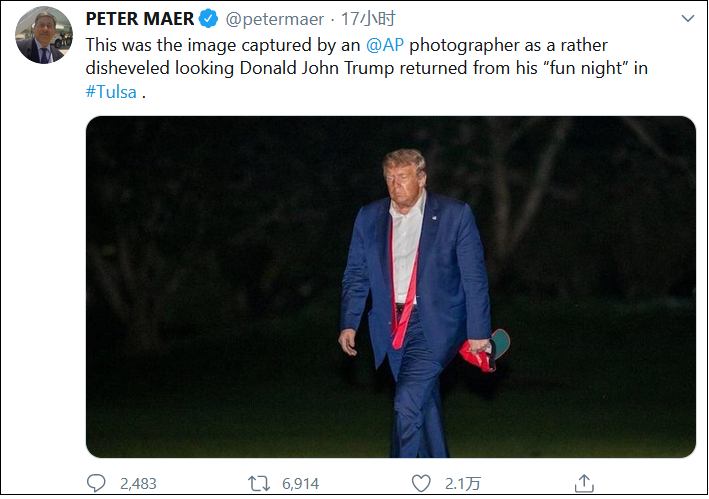Expand the tweet options chevron
The height and width of the screenshot is (499, 709).
tap(687, 18)
